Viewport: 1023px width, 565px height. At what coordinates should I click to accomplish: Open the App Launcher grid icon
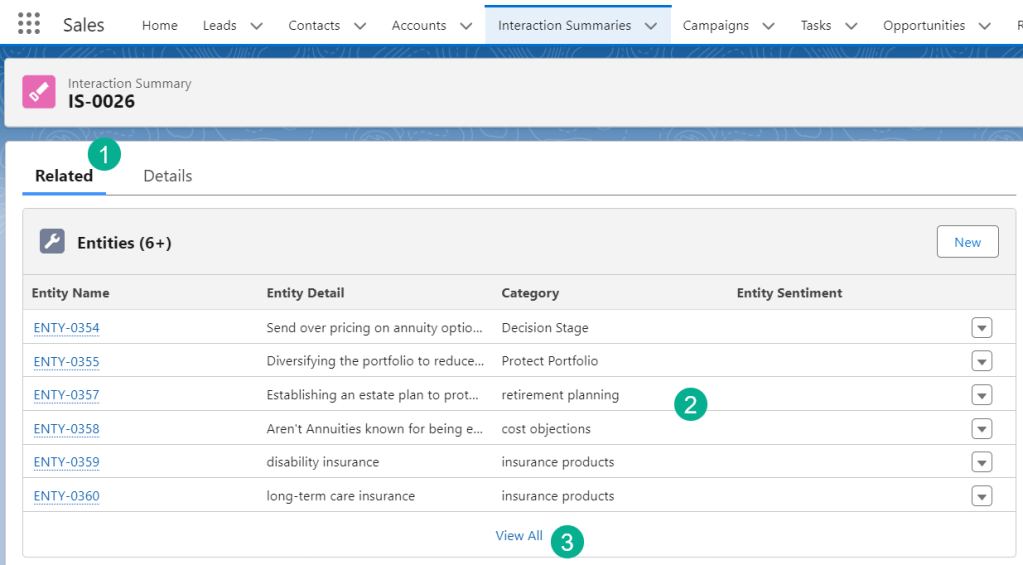pyautogui.click(x=29, y=25)
